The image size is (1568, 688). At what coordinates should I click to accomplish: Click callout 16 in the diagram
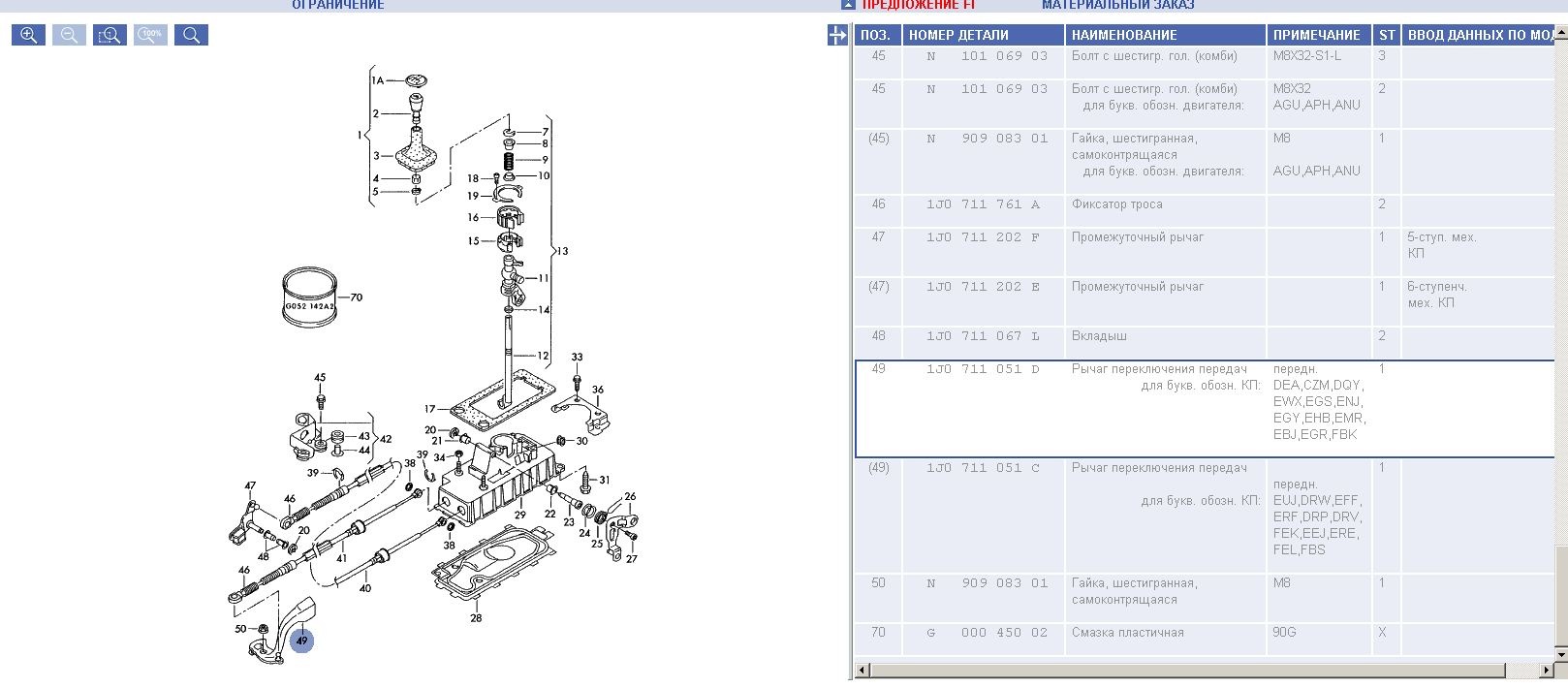tap(473, 218)
